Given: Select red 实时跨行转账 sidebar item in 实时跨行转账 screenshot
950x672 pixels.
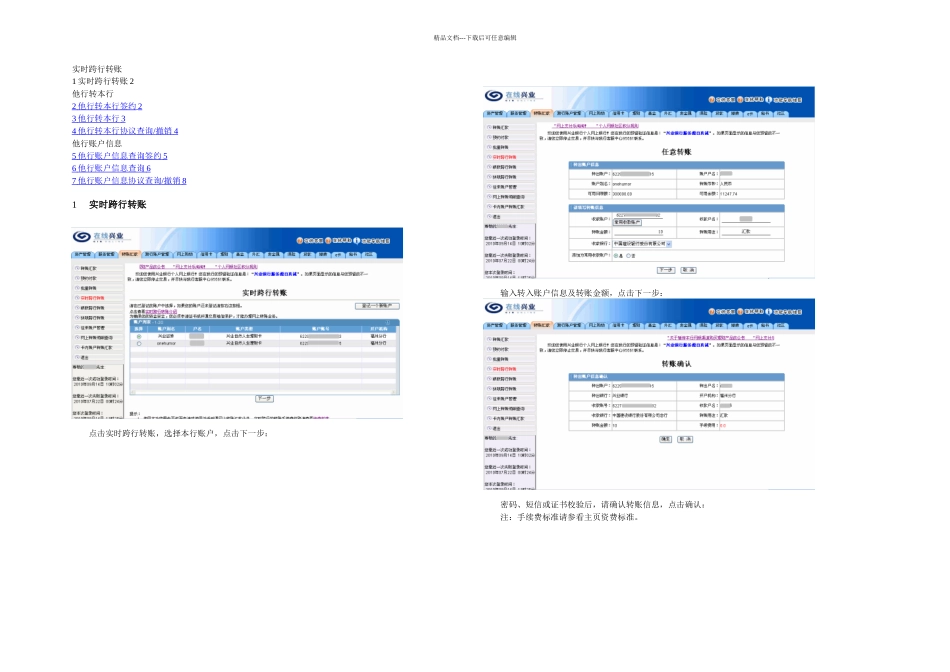Looking at the screenshot, I should 93,298.
